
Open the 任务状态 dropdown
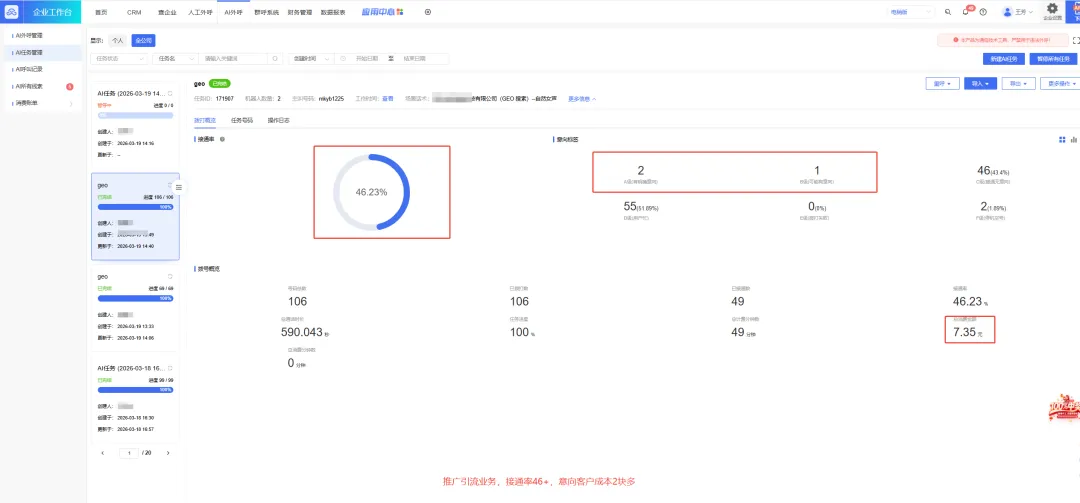pos(119,59)
